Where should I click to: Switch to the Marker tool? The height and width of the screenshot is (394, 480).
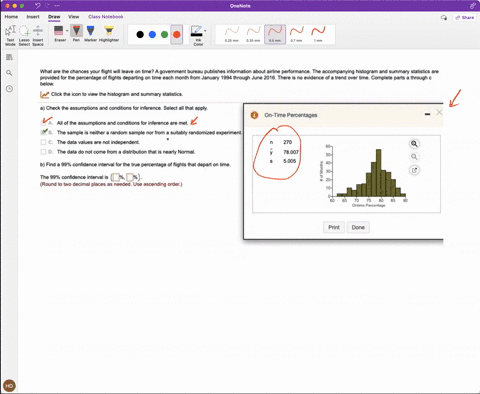coord(90,33)
